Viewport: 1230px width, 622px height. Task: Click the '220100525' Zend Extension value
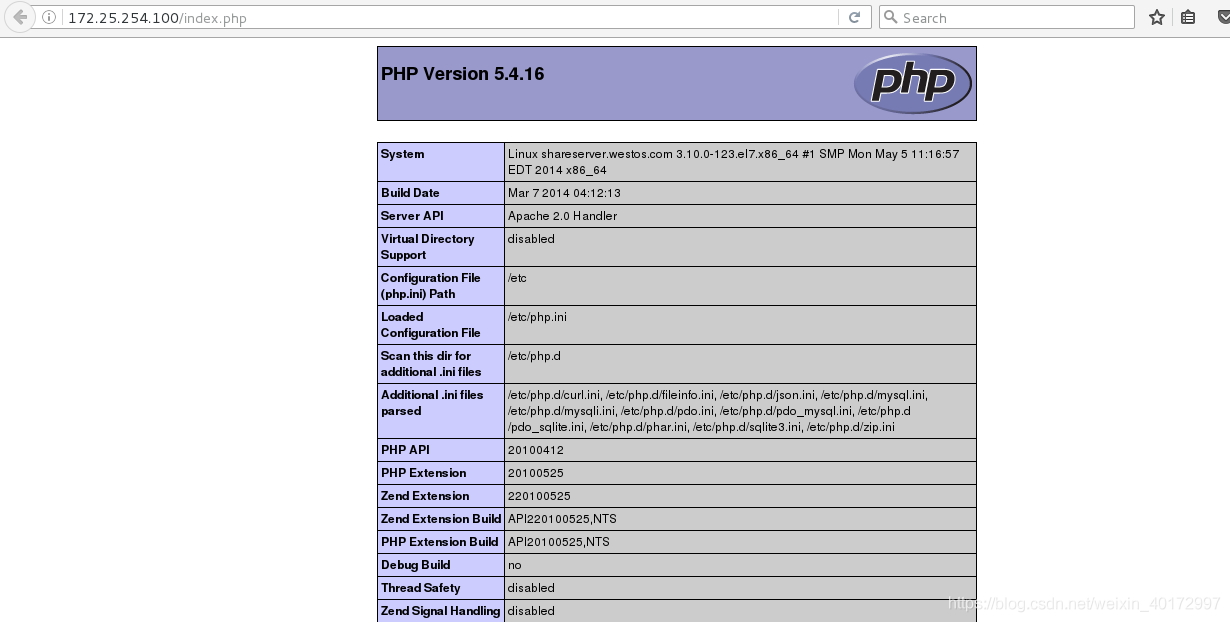(539, 496)
